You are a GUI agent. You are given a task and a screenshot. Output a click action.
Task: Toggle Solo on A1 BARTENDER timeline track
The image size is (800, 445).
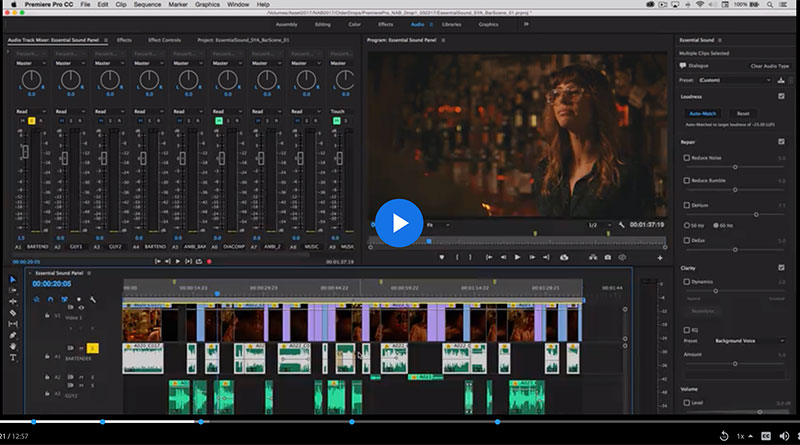click(92, 348)
